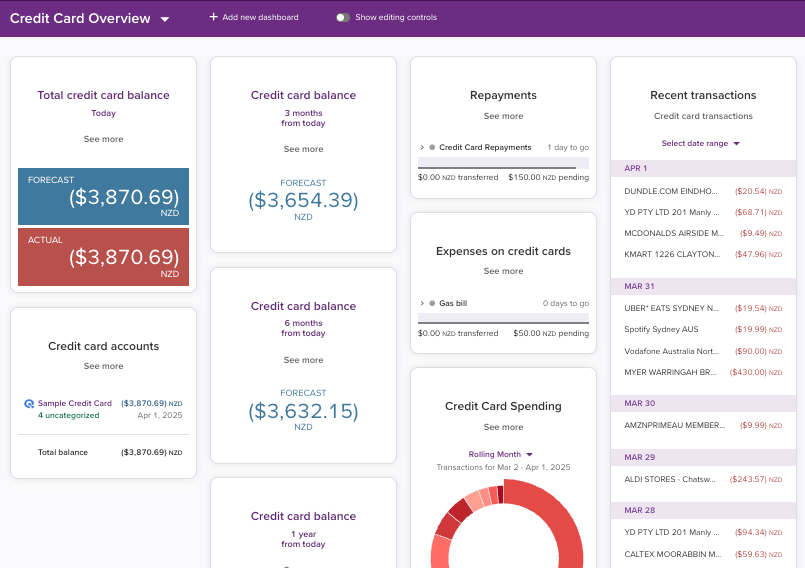Click the red ACTUAL balance tile
805x568 pixels.
point(103,257)
